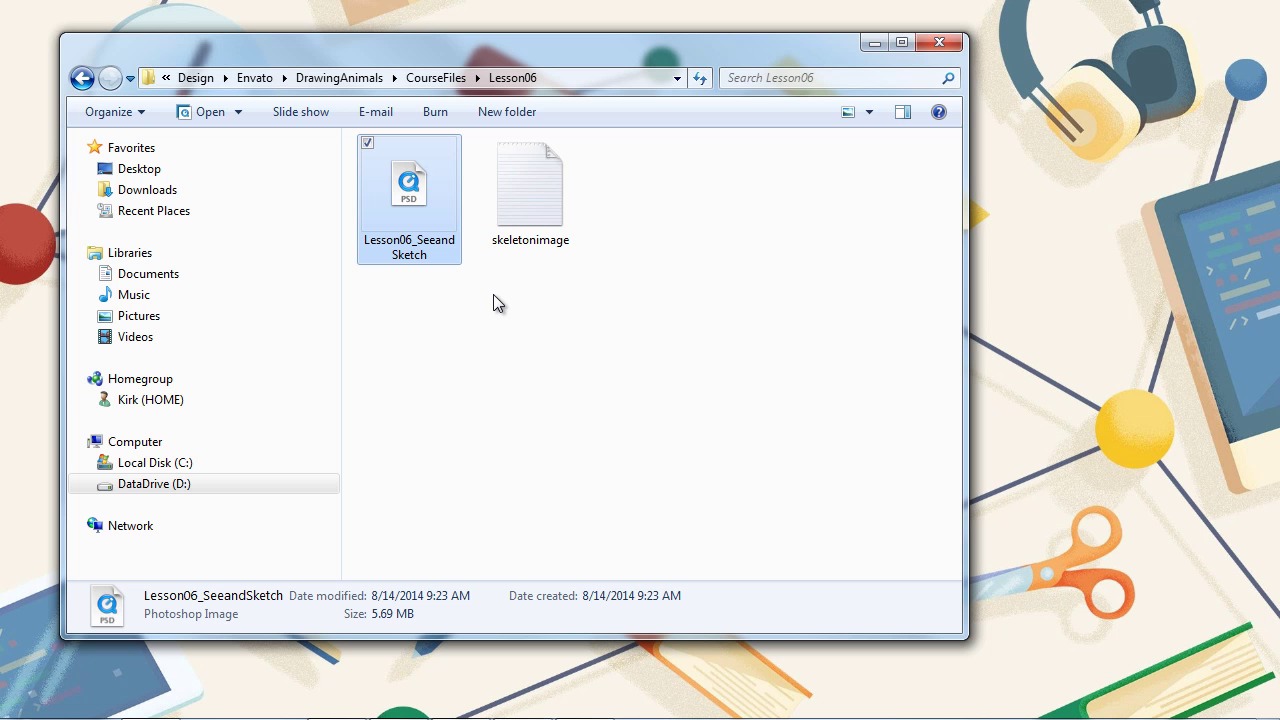Click the DataDrive D drive icon
This screenshot has width=1280, height=720.
point(105,485)
